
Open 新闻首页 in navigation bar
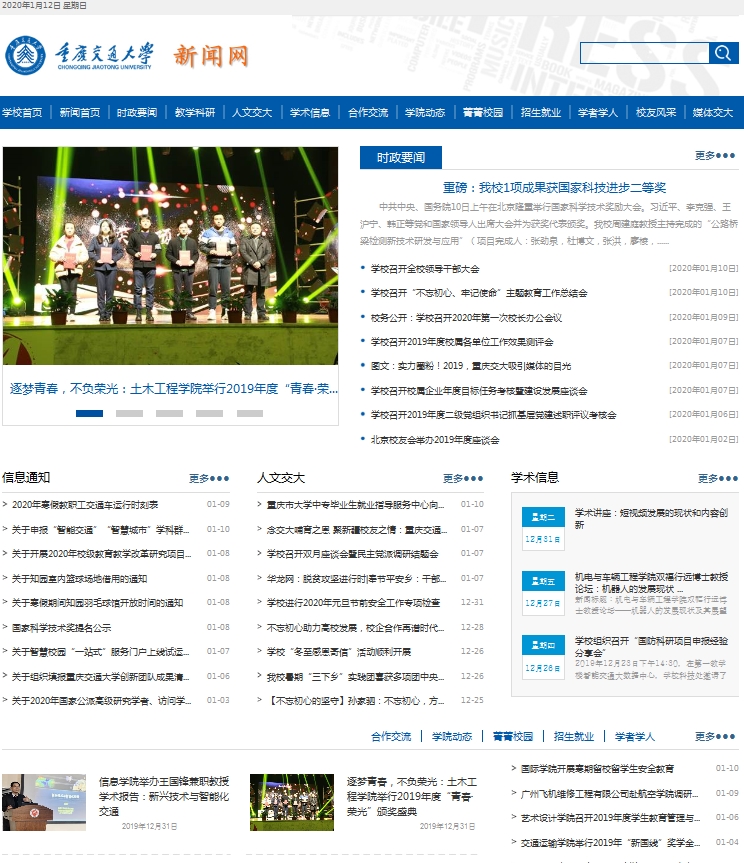click(x=80, y=112)
